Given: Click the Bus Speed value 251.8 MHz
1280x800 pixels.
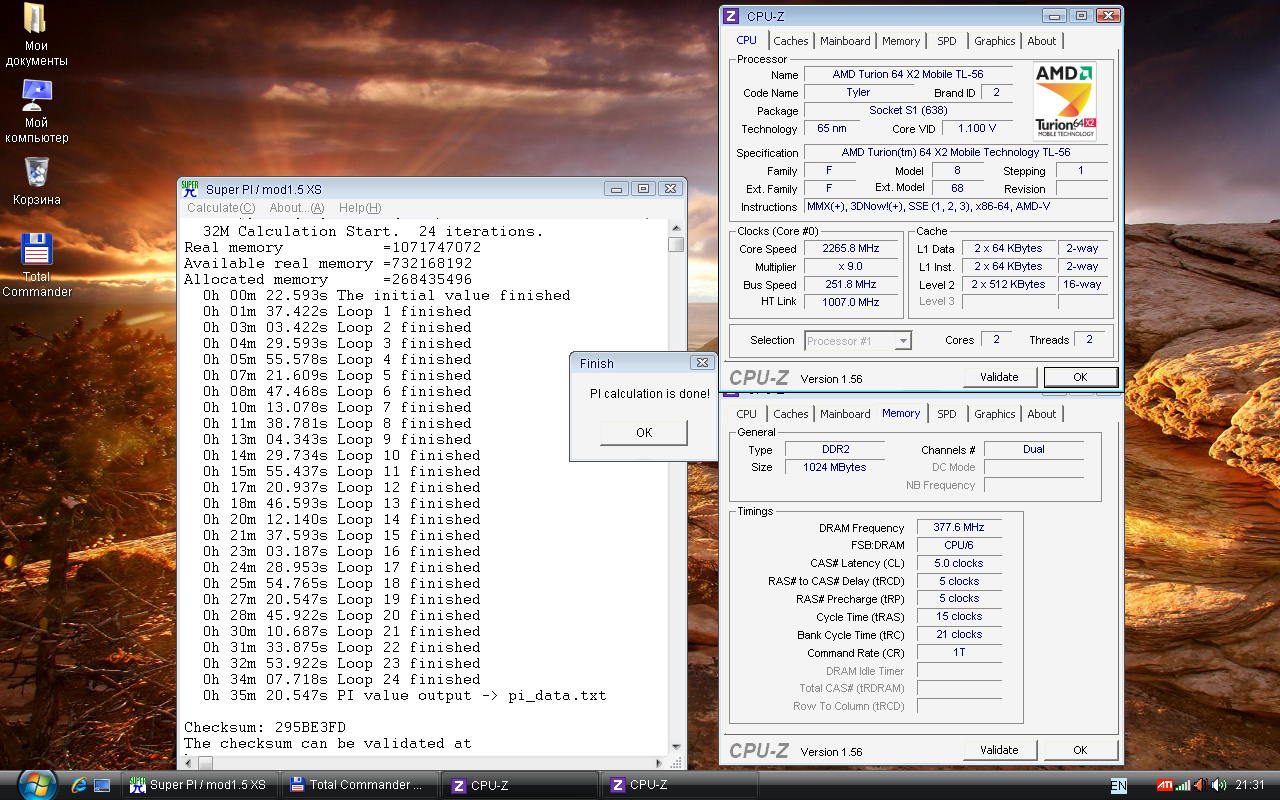Looking at the screenshot, I should (852, 284).
